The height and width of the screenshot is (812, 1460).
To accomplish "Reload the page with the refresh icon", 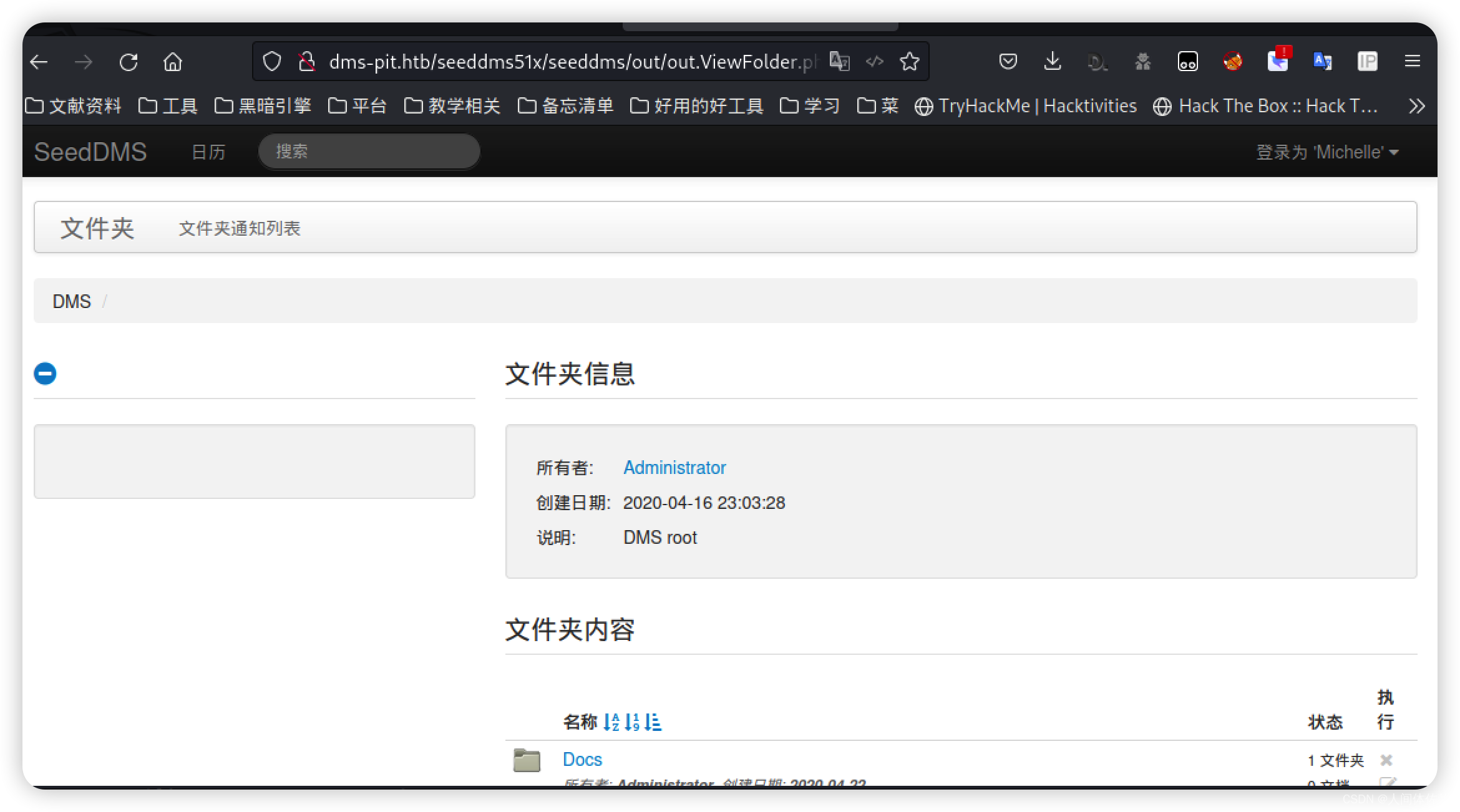I will click(129, 62).
